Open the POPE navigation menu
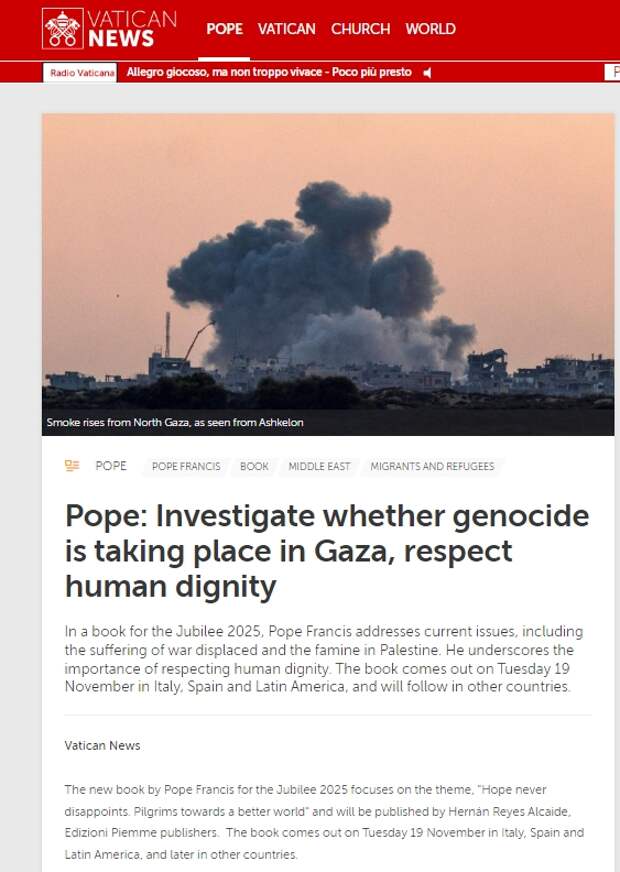620x872 pixels. (224, 29)
